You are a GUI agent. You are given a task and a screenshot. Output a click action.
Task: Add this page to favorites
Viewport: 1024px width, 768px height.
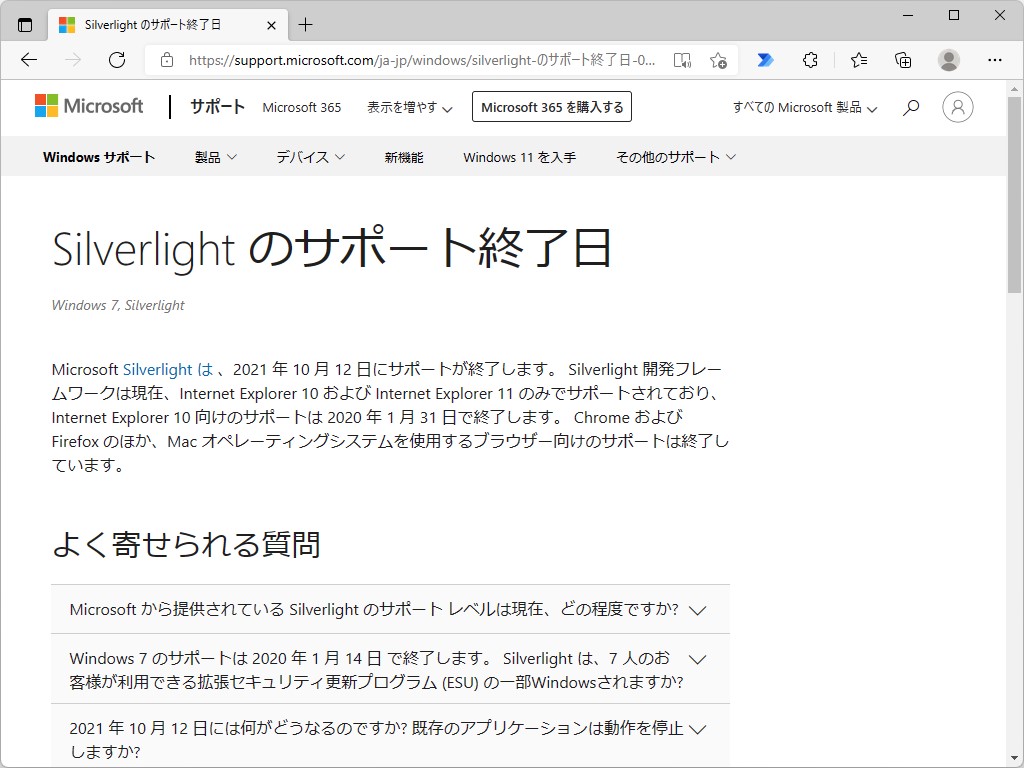tap(718, 60)
